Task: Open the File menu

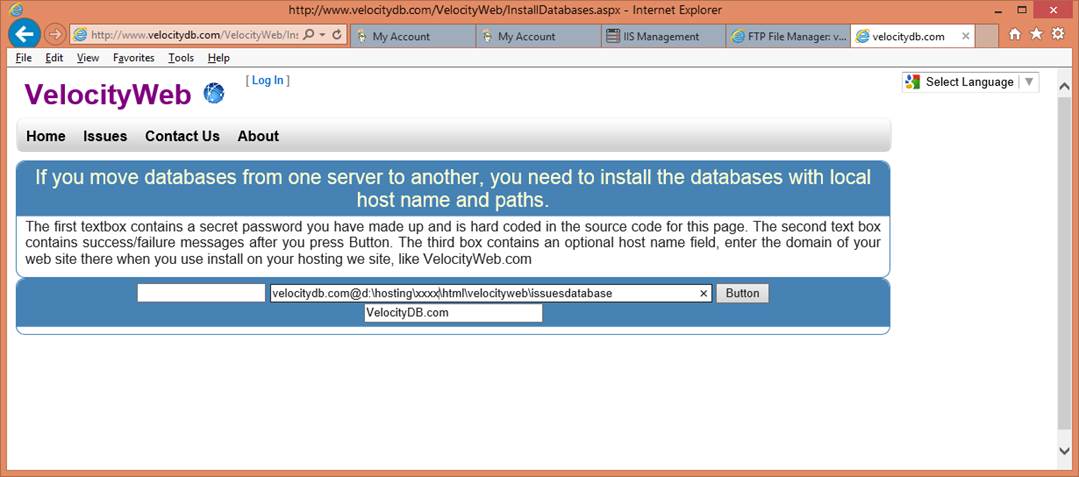Action: pos(23,58)
